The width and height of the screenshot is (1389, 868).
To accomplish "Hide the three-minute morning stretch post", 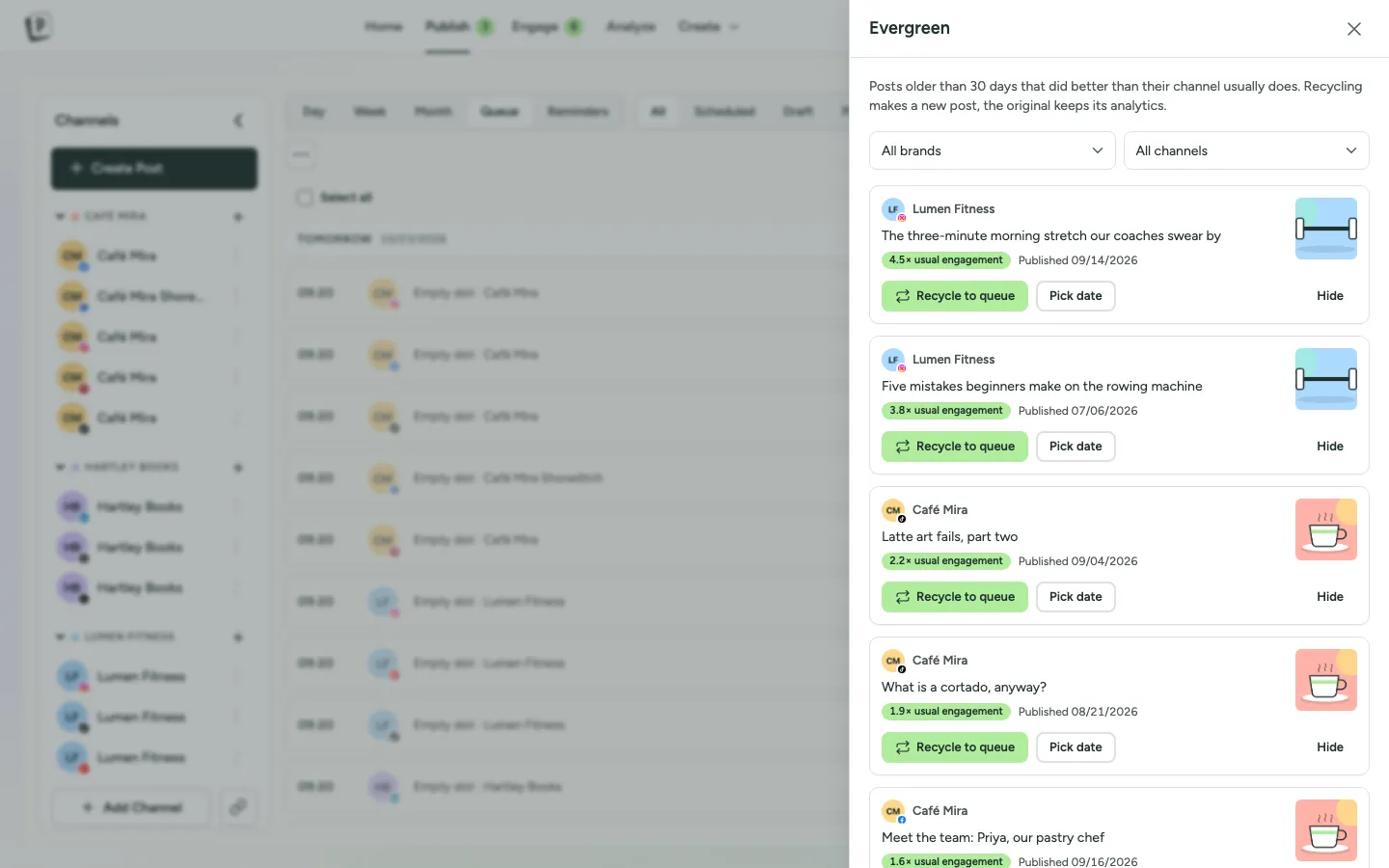I will [x=1330, y=296].
